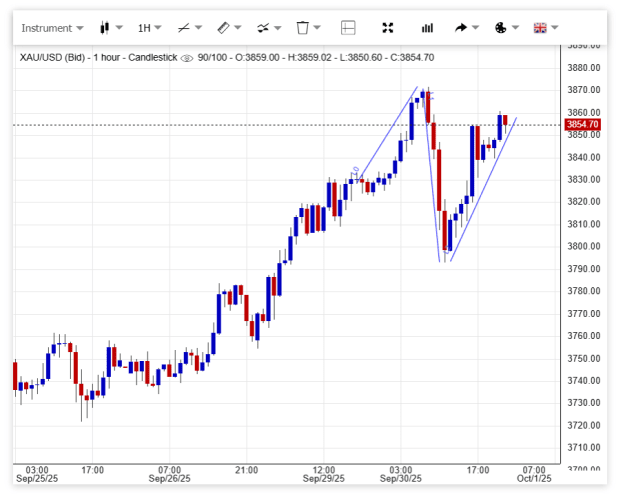Image resolution: width=625 pixels, height=494 pixels.
Task: Click the trash delete drawings icon
Action: tap(303, 28)
